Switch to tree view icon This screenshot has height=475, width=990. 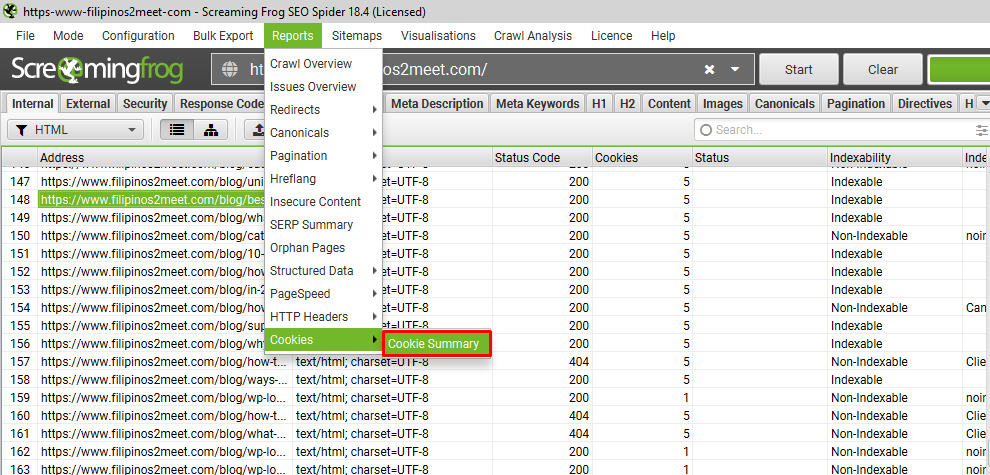(x=211, y=130)
